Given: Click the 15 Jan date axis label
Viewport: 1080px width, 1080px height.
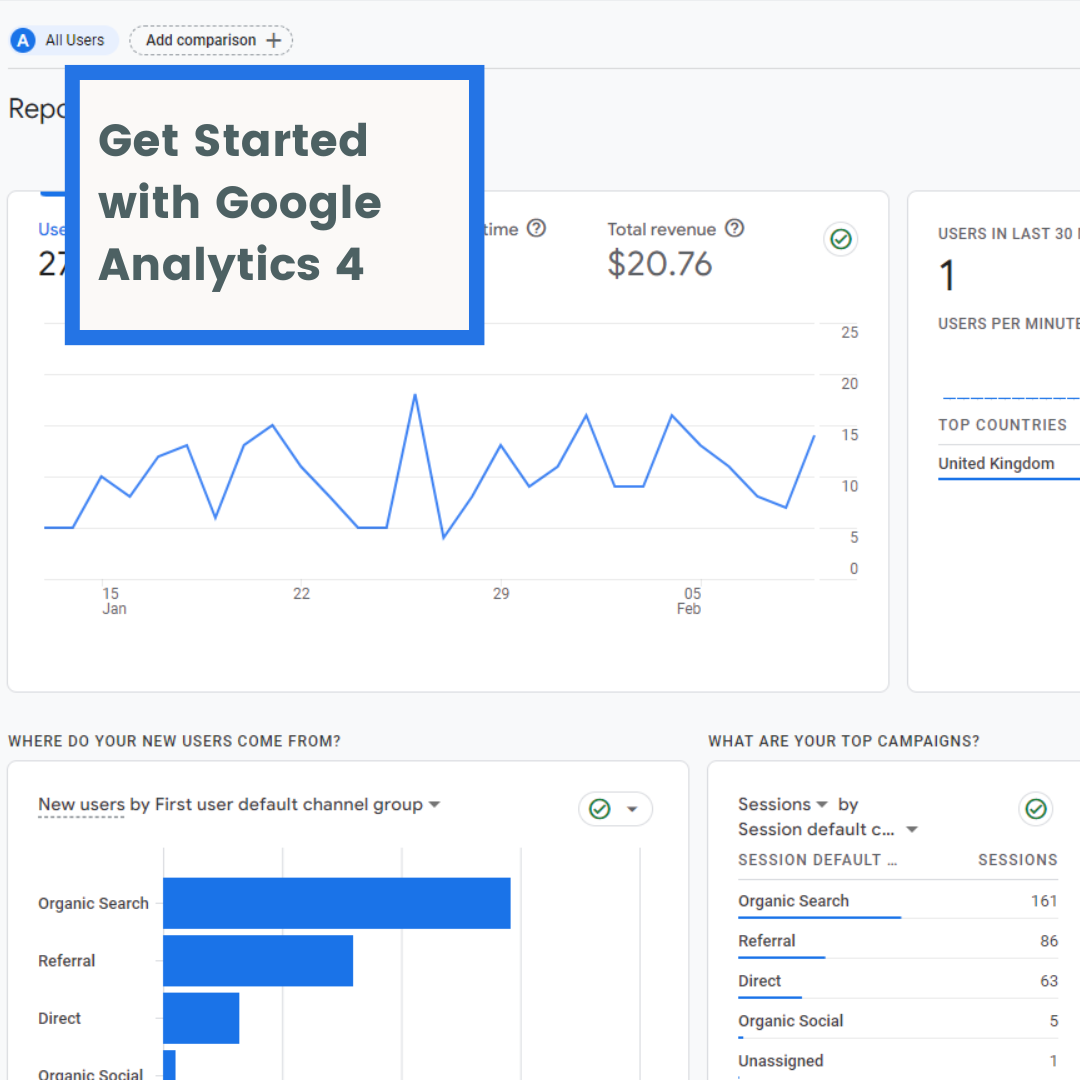Looking at the screenshot, I should pos(114,601).
